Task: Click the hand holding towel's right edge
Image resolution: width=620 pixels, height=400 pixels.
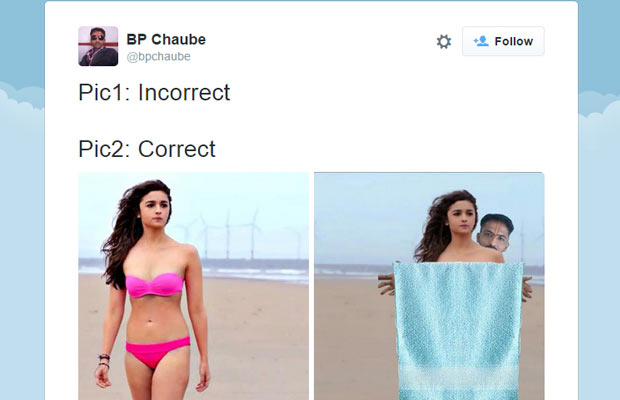Action: tap(527, 289)
